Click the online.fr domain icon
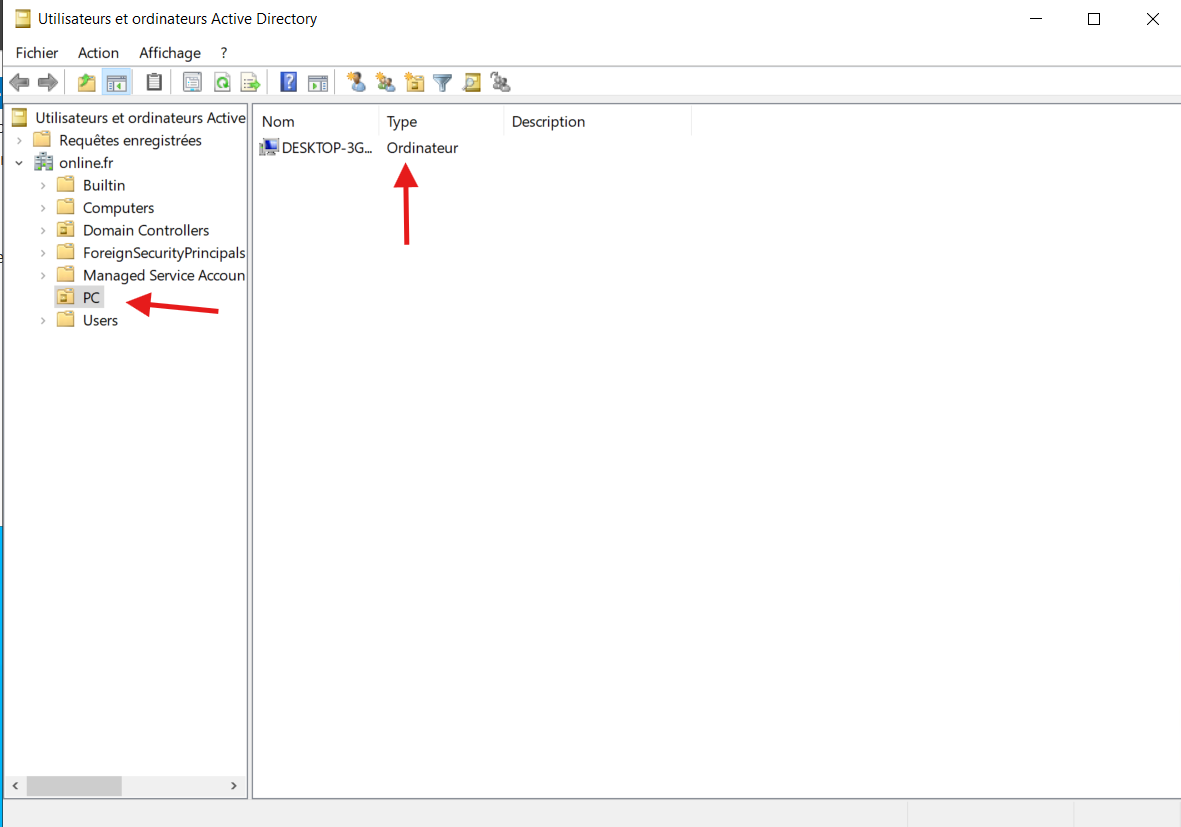Viewport: 1181px width, 827px height. 44,163
